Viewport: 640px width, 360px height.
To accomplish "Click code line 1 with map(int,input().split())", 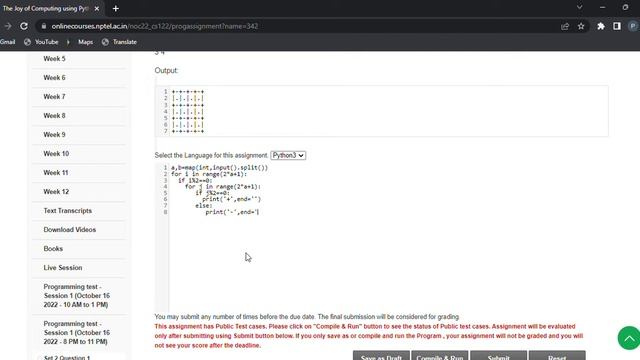I will click(x=220, y=168).
